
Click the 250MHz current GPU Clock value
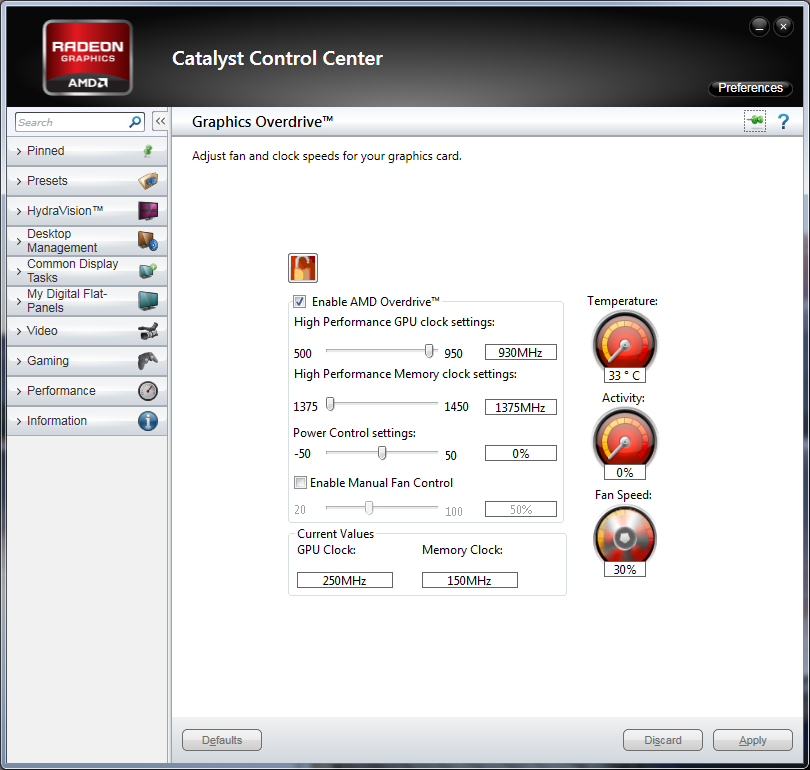345,580
